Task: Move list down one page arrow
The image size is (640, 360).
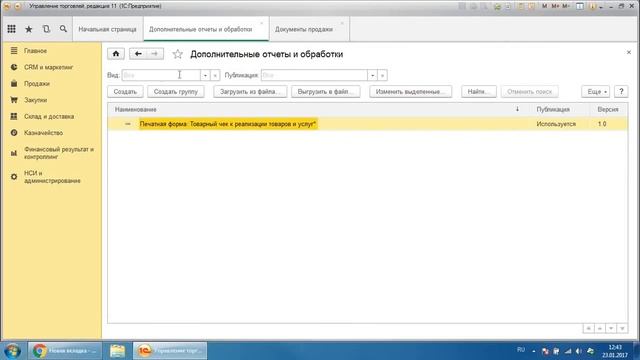Action: (611, 328)
